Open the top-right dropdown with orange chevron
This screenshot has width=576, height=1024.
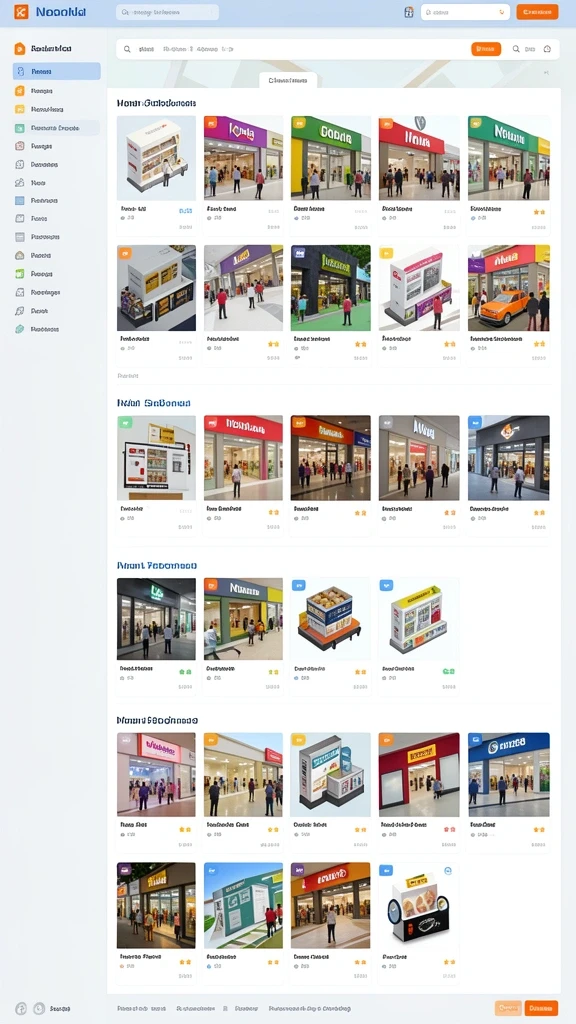pos(465,12)
